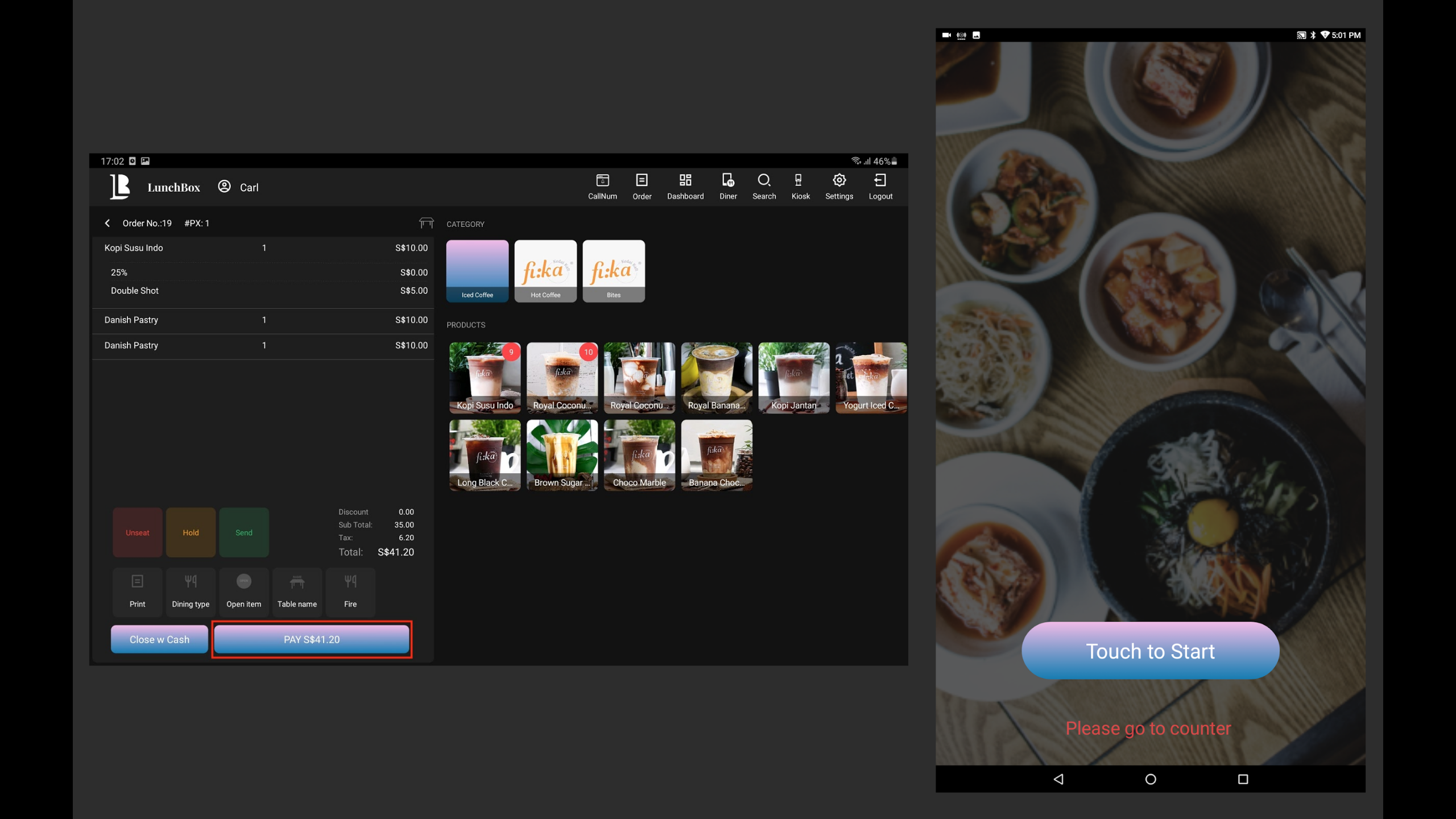Click the Close w Cash button
The width and height of the screenshot is (1456, 819).
coord(159,639)
